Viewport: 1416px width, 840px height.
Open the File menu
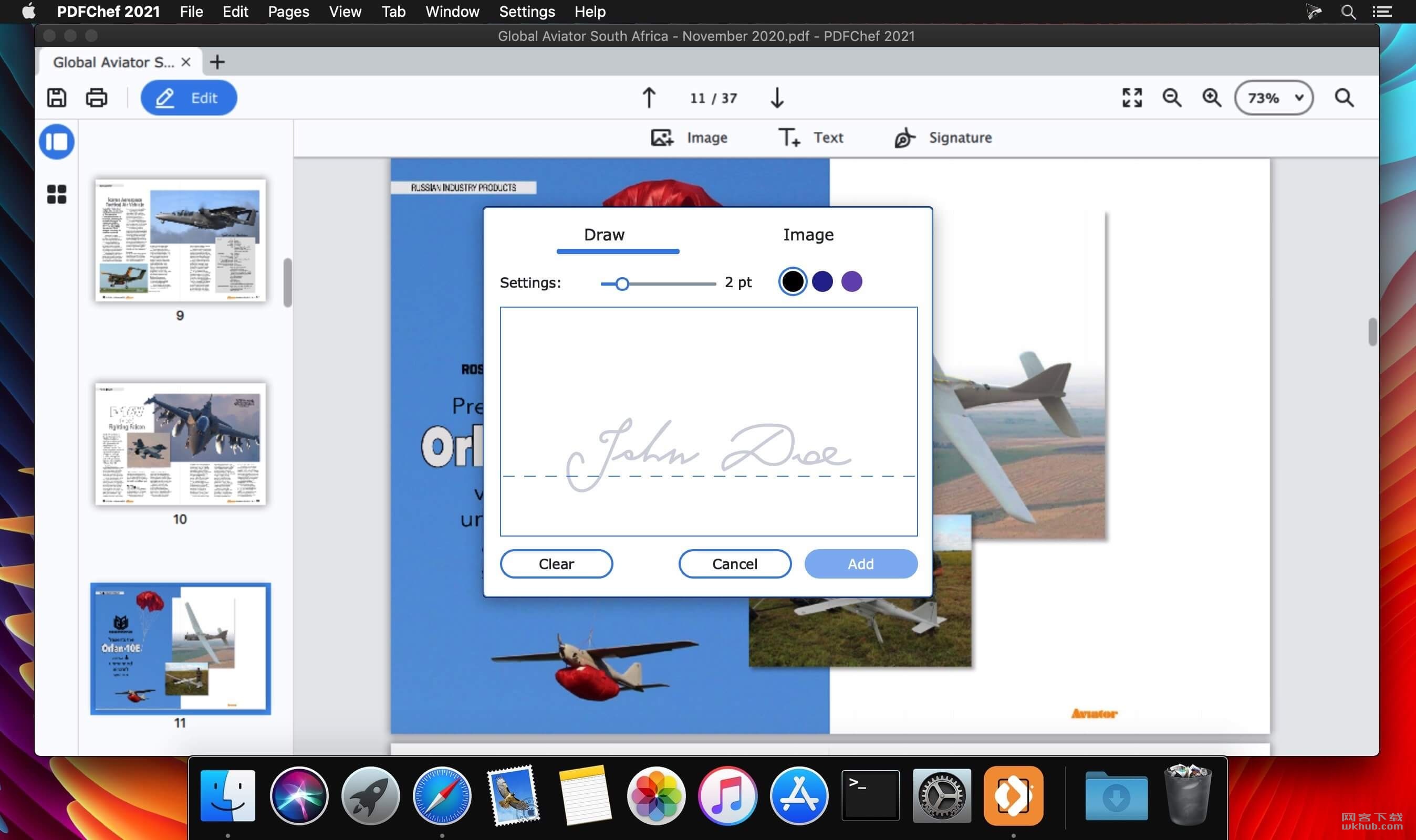[x=191, y=12]
